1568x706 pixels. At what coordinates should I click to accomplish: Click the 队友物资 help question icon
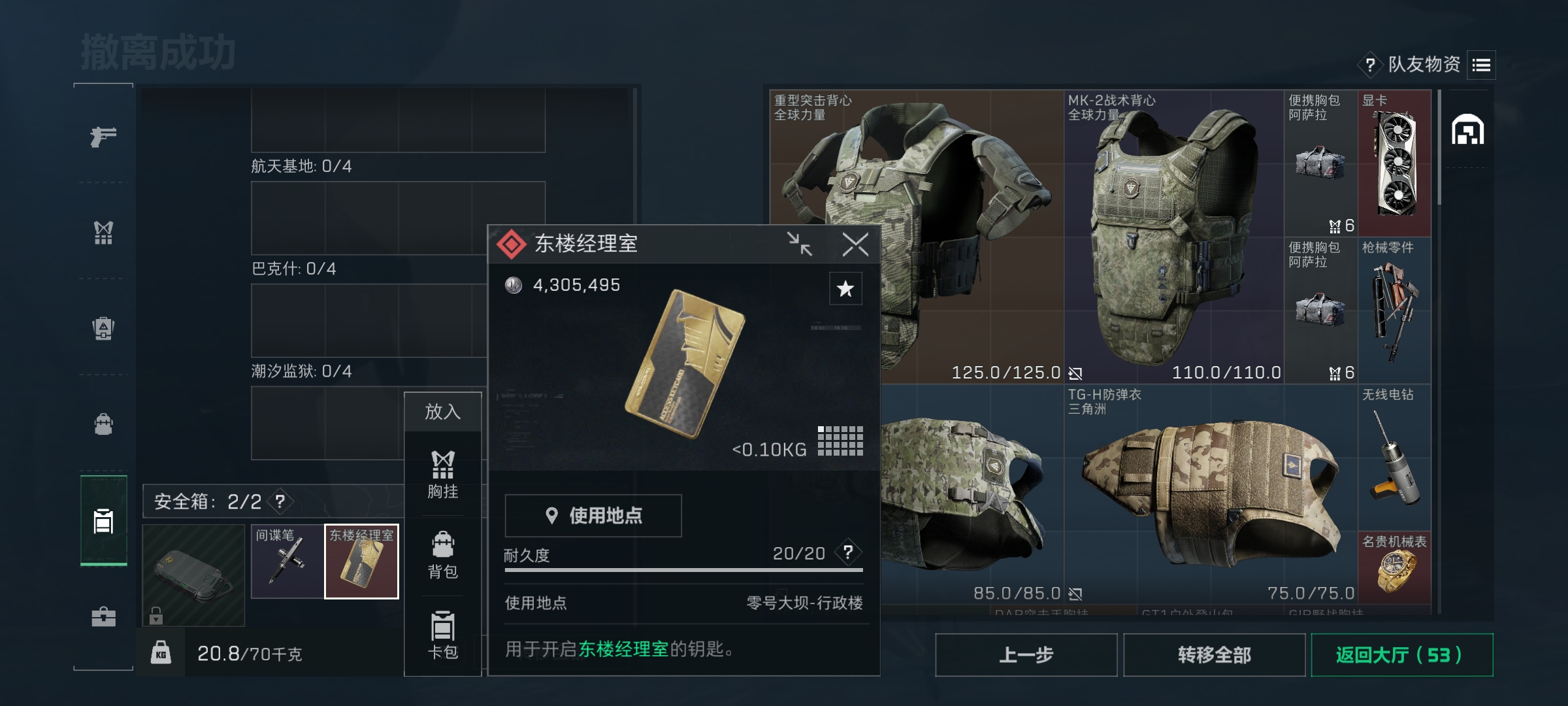(1370, 65)
